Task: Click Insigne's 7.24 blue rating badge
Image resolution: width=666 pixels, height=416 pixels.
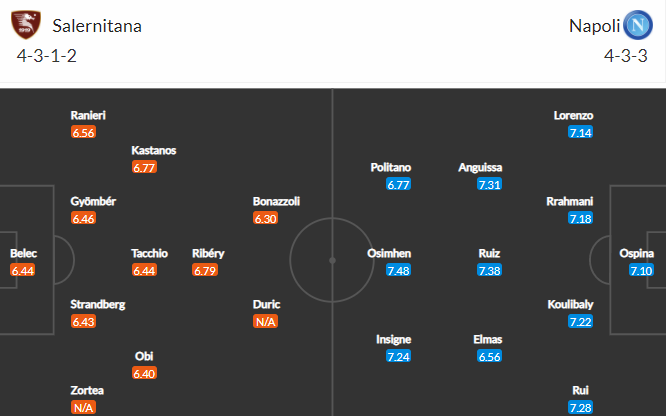Action: [x=398, y=356]
